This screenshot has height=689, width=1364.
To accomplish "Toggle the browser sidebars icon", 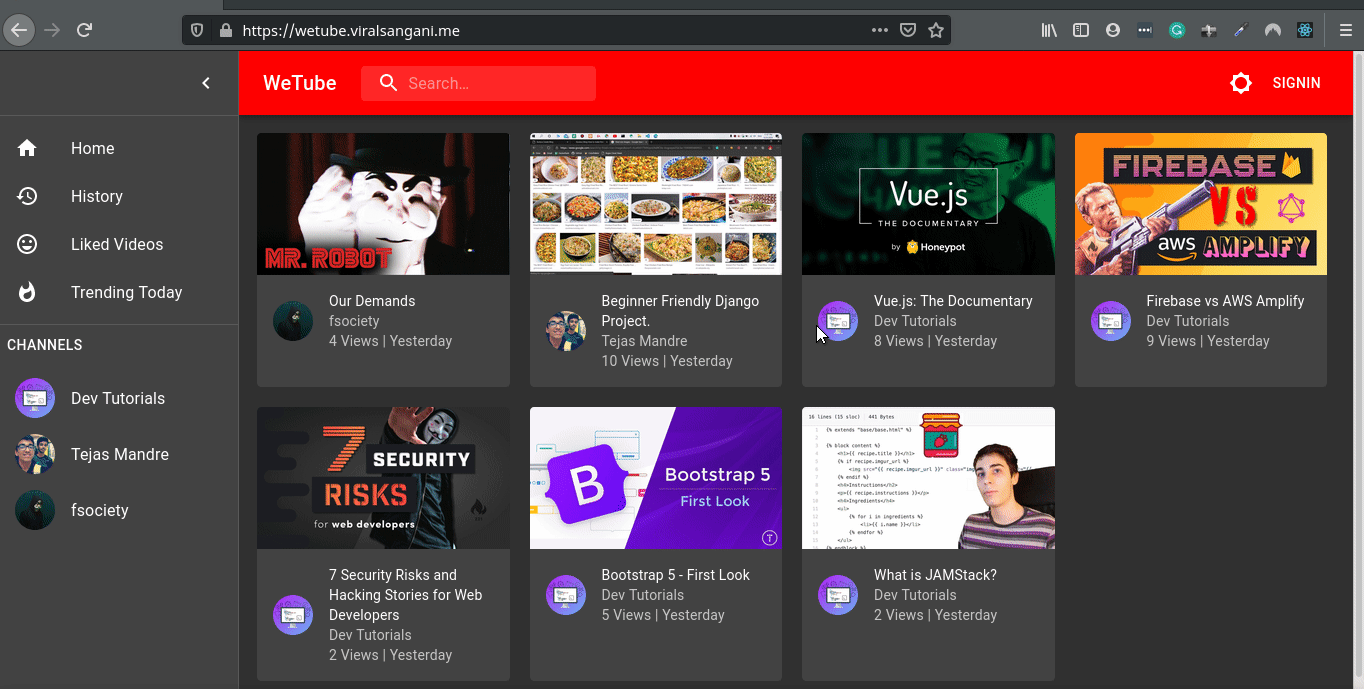I will tap(1081, 30).
